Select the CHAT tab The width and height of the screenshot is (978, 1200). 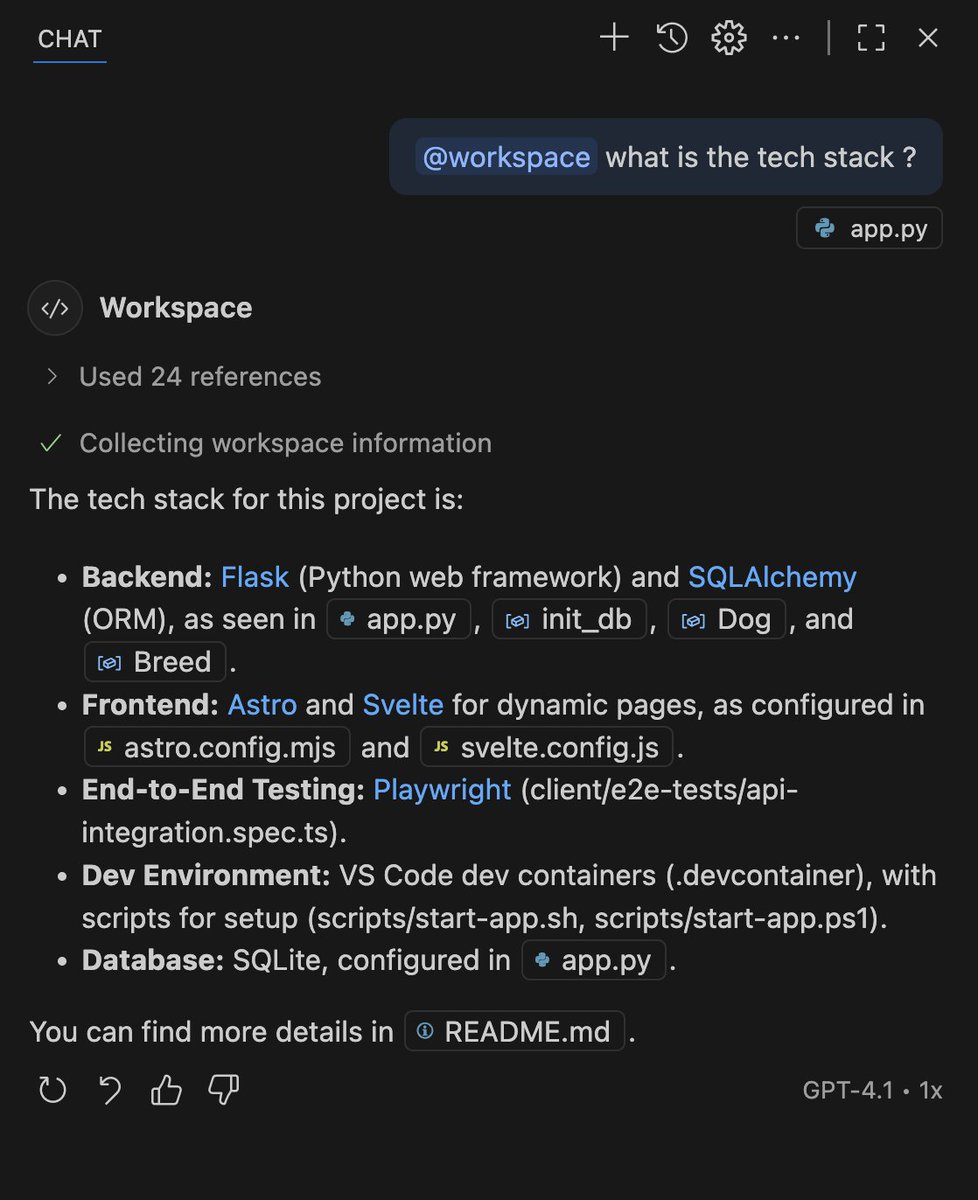point(70,40)
